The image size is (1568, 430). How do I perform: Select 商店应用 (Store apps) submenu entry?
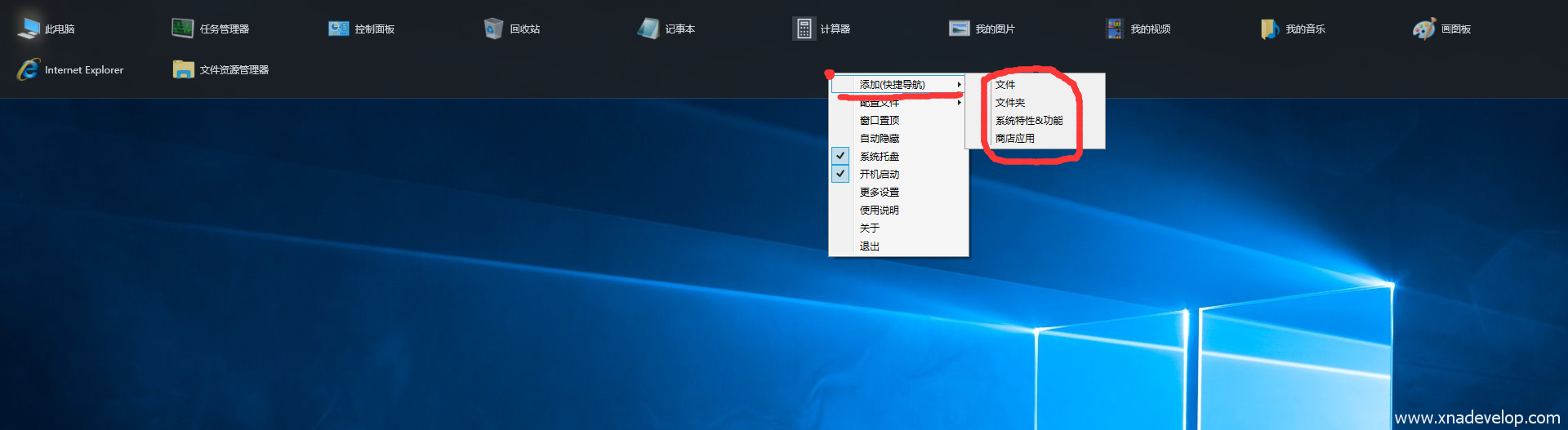pyautogui.click(x=1015, y=138)
